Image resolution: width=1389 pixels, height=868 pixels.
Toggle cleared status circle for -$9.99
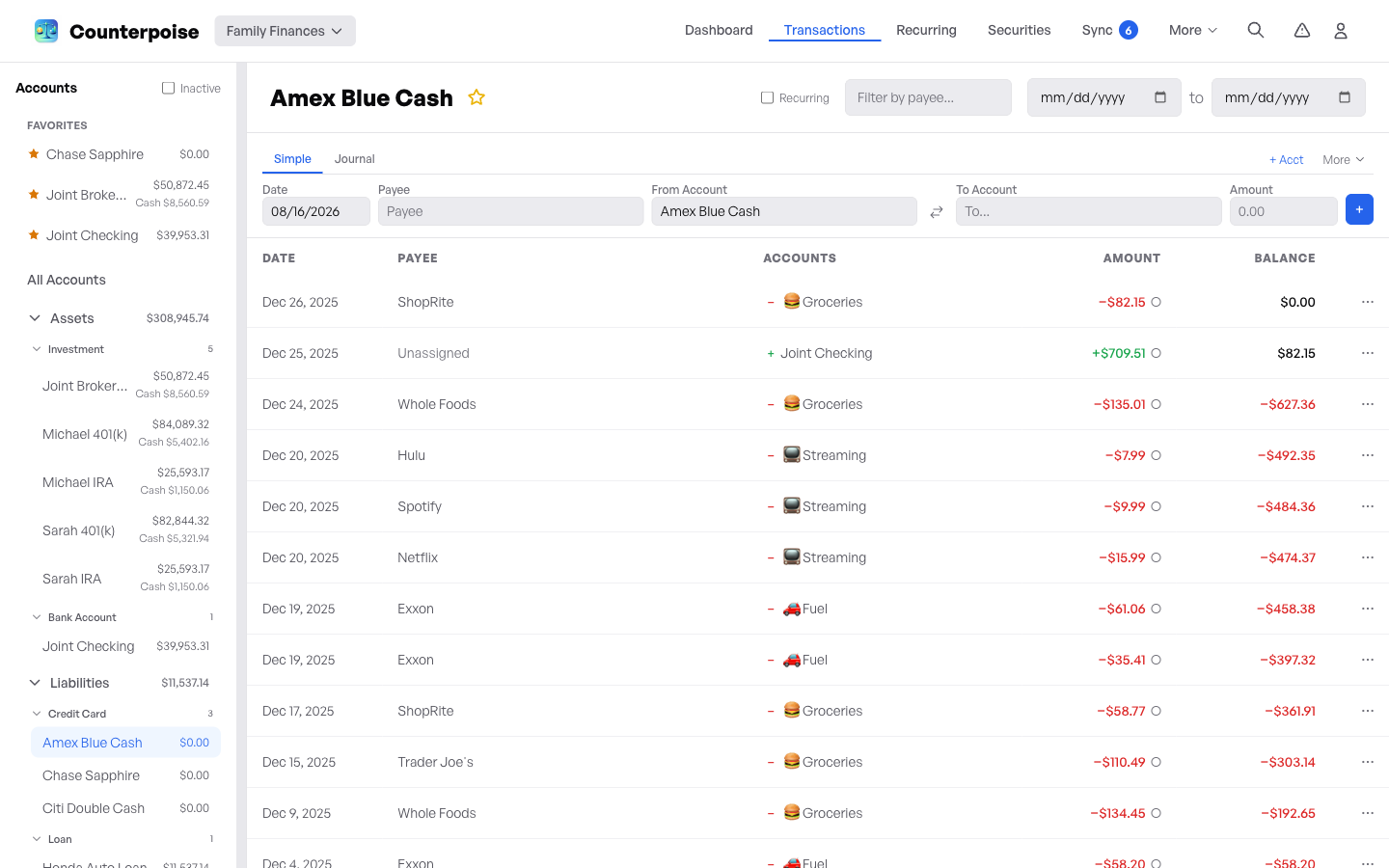click(x=1156, y=506)
